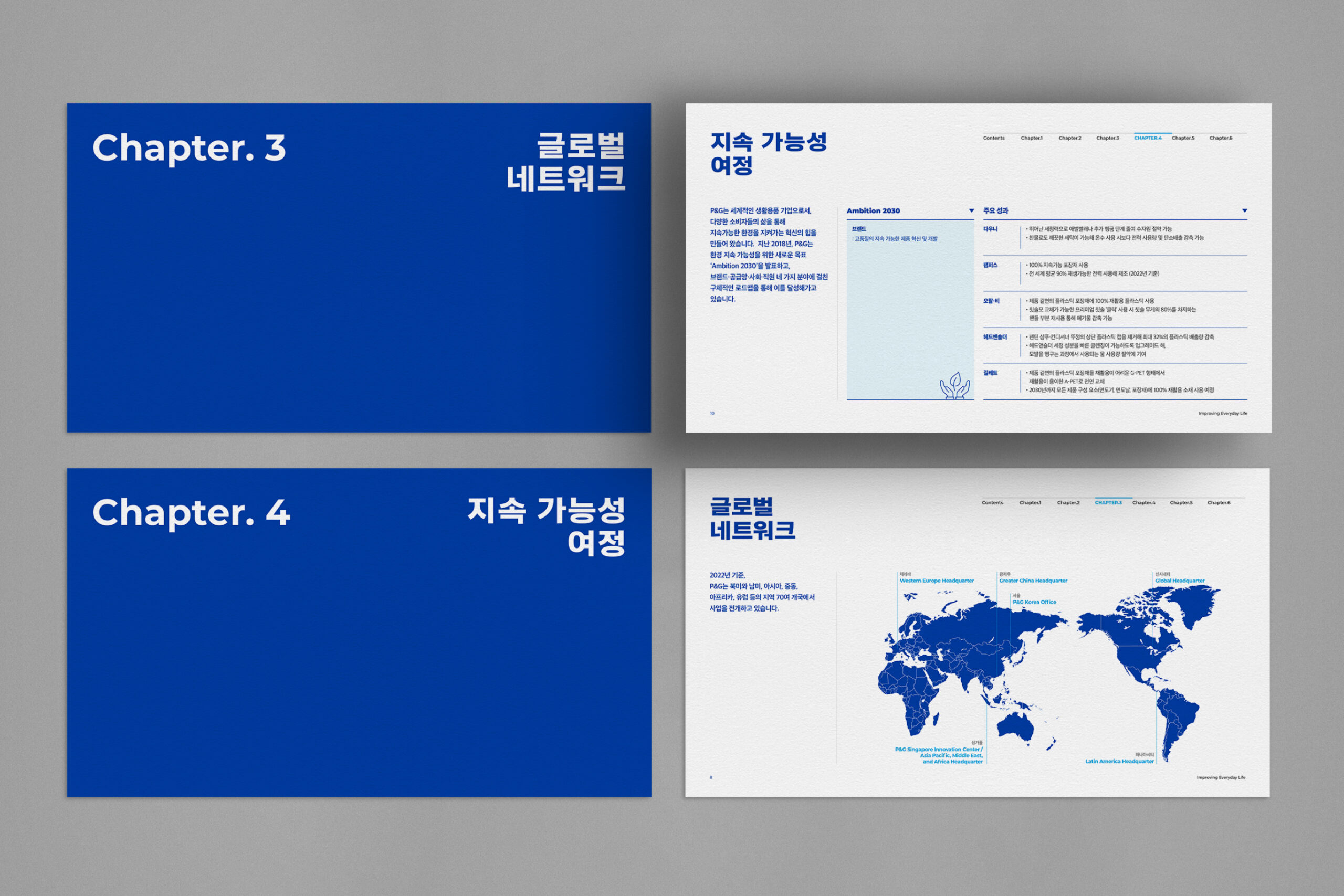
Task: Select the Chapter. 4 blue cover slide
Action: (x=359, y=632)
